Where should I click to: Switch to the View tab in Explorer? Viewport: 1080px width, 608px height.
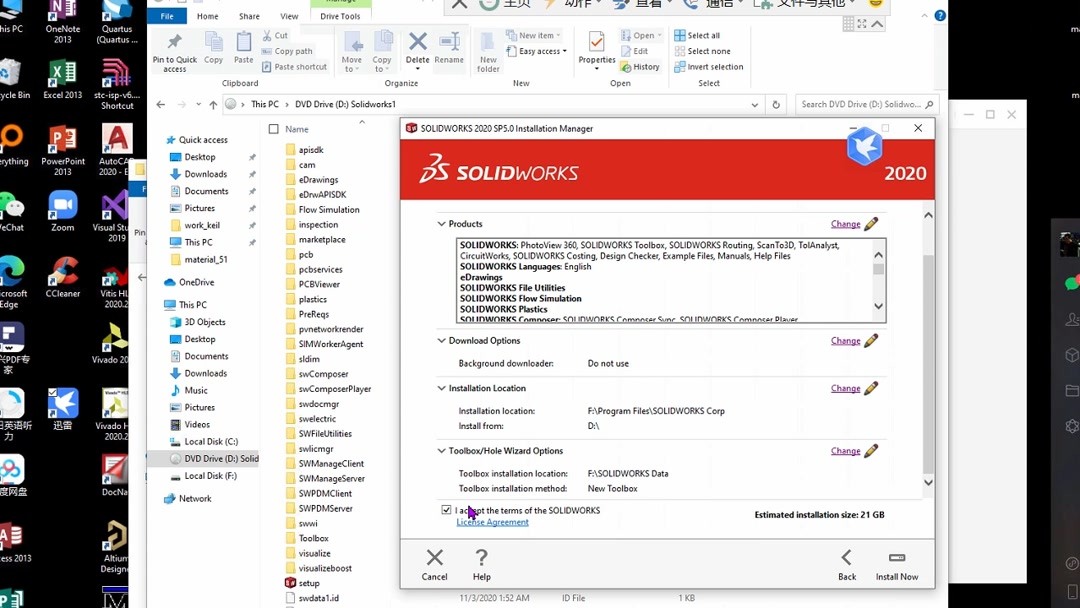point(289,15)
